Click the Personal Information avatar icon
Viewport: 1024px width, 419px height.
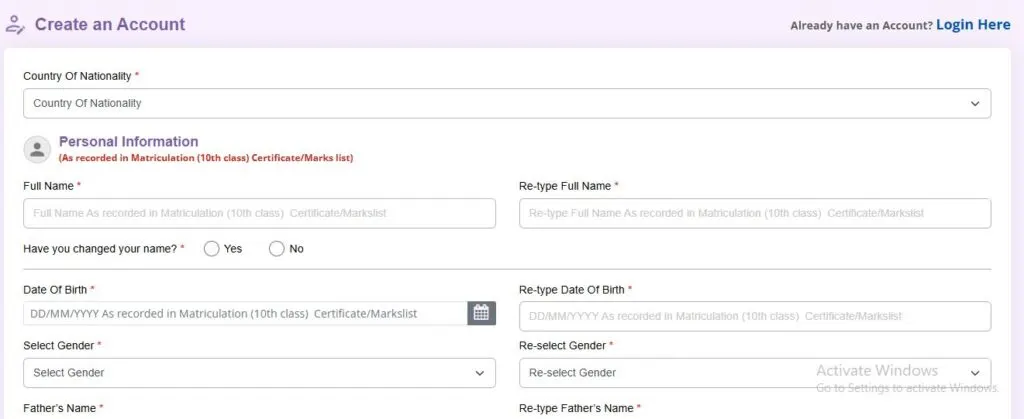pos(37,149)
